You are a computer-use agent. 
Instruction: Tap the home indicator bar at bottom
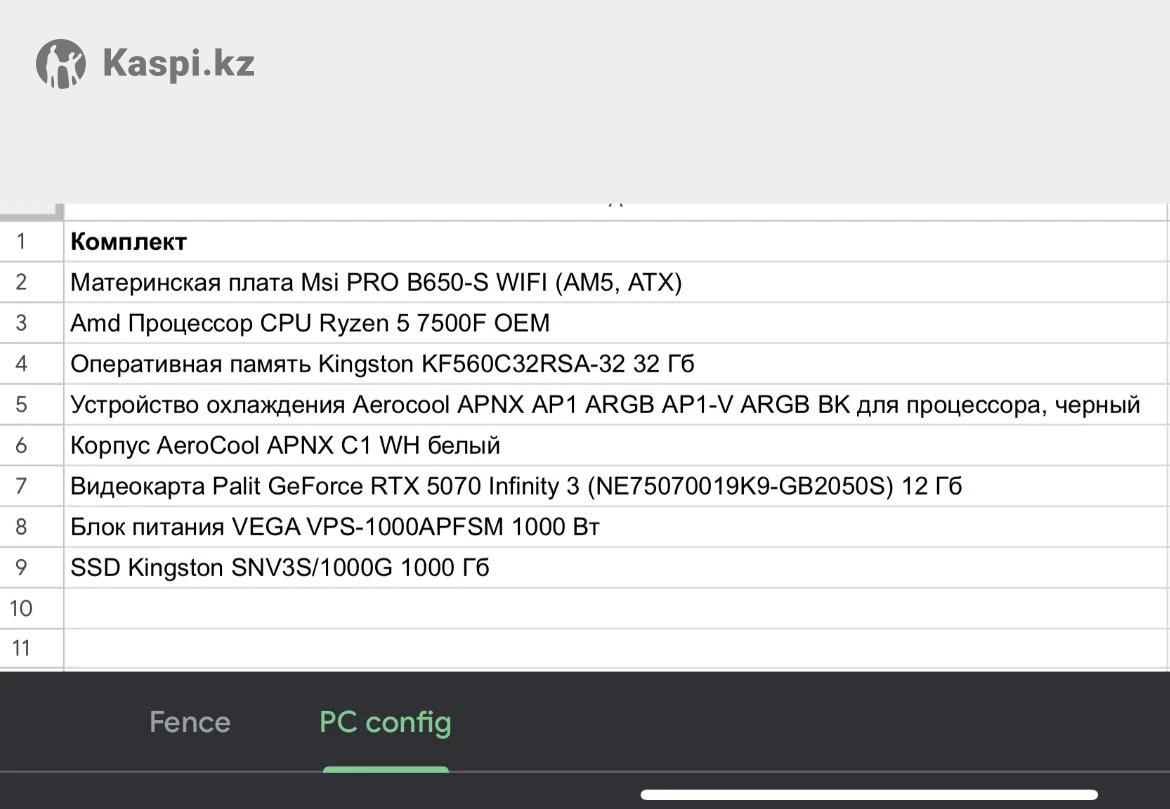[868, 795]
